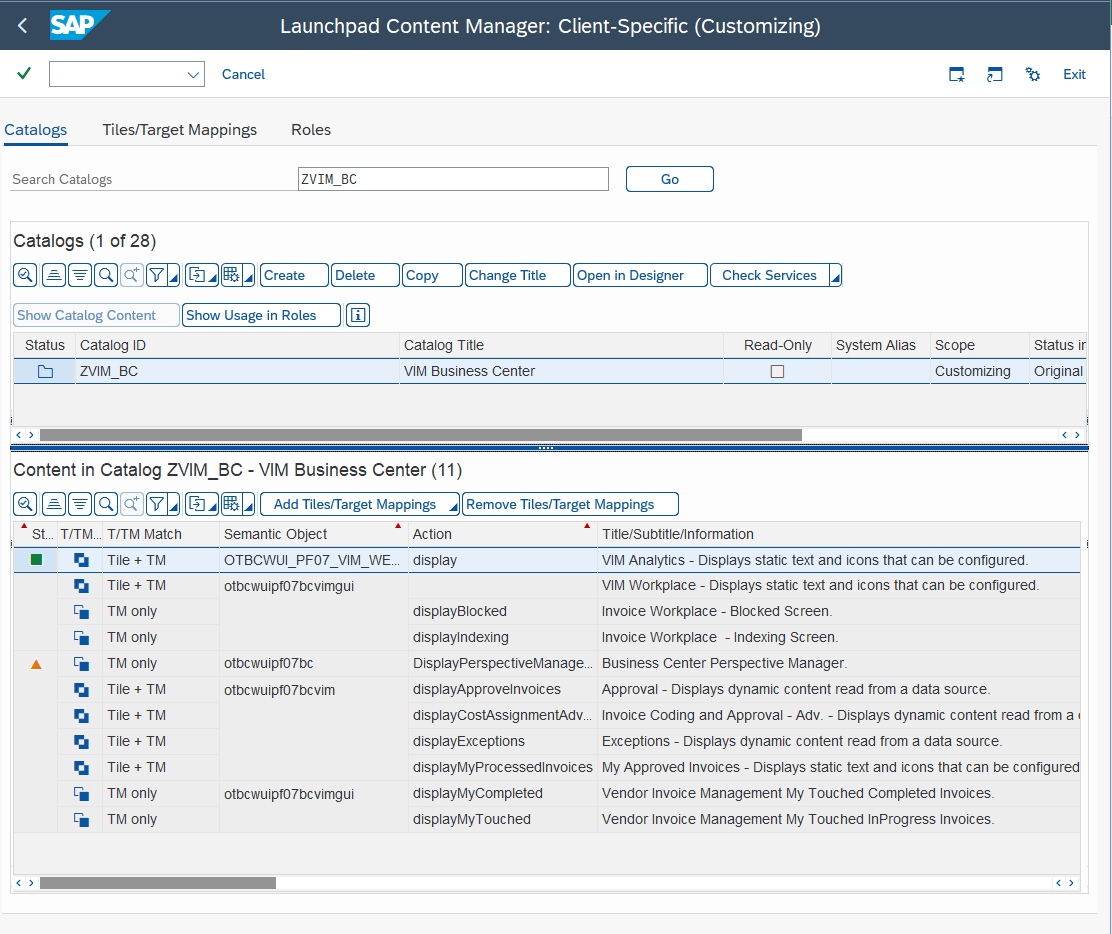Click orange warning triangle on Perspective Manager row
1112x934 pixels.
[36, 665]
